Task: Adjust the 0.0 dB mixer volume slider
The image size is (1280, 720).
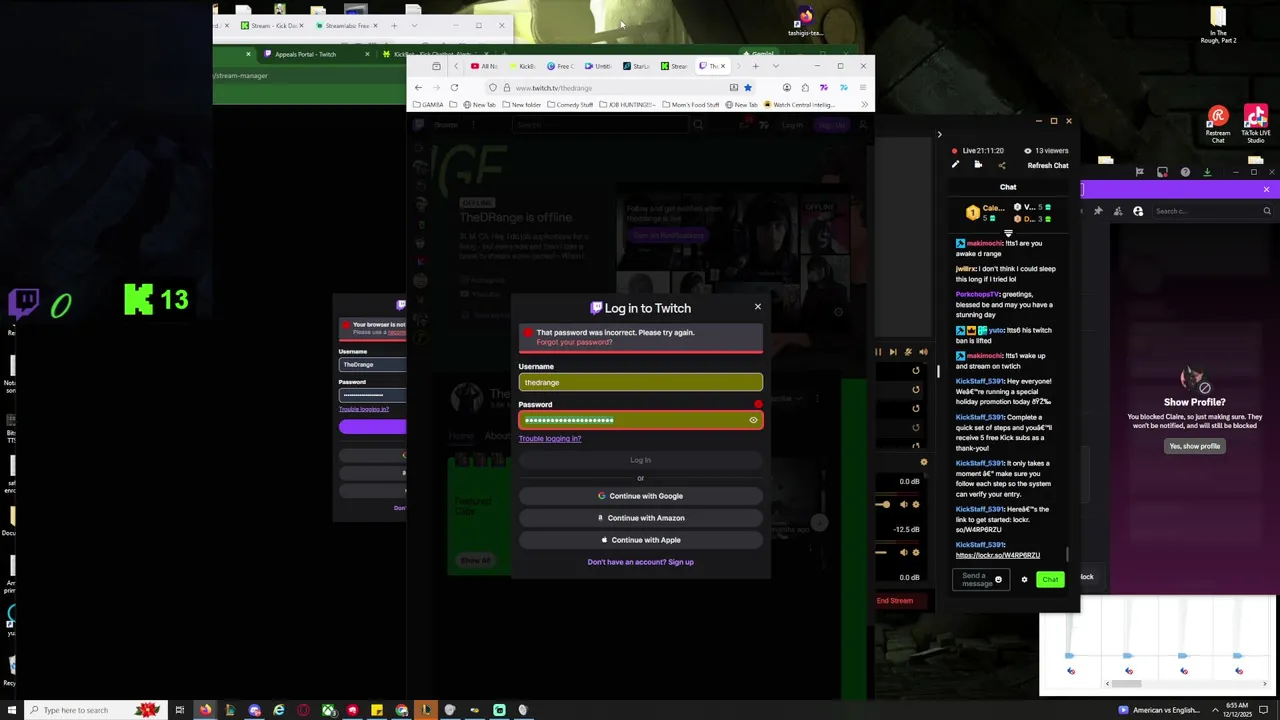Action: [x=884, y=504]
